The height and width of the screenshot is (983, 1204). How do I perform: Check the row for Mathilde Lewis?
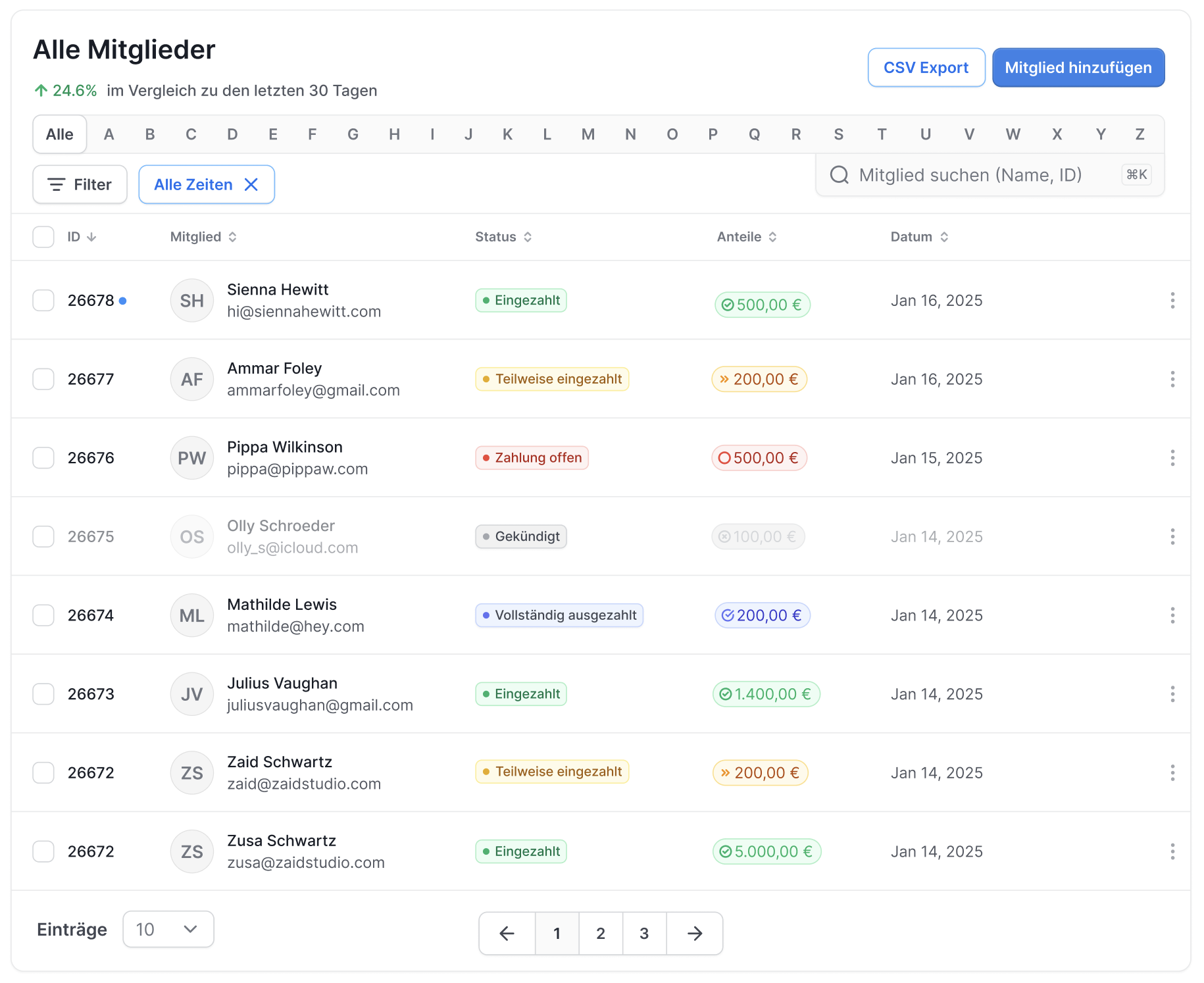43,616
